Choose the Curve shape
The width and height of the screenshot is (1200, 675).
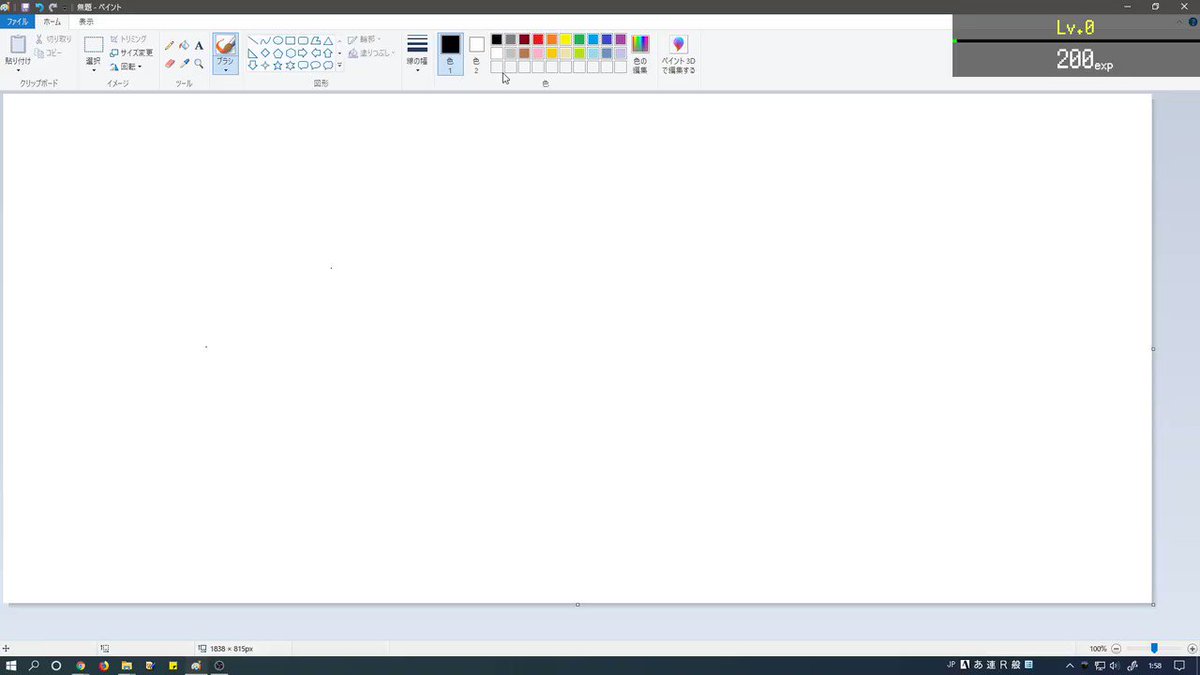point(265,41)
